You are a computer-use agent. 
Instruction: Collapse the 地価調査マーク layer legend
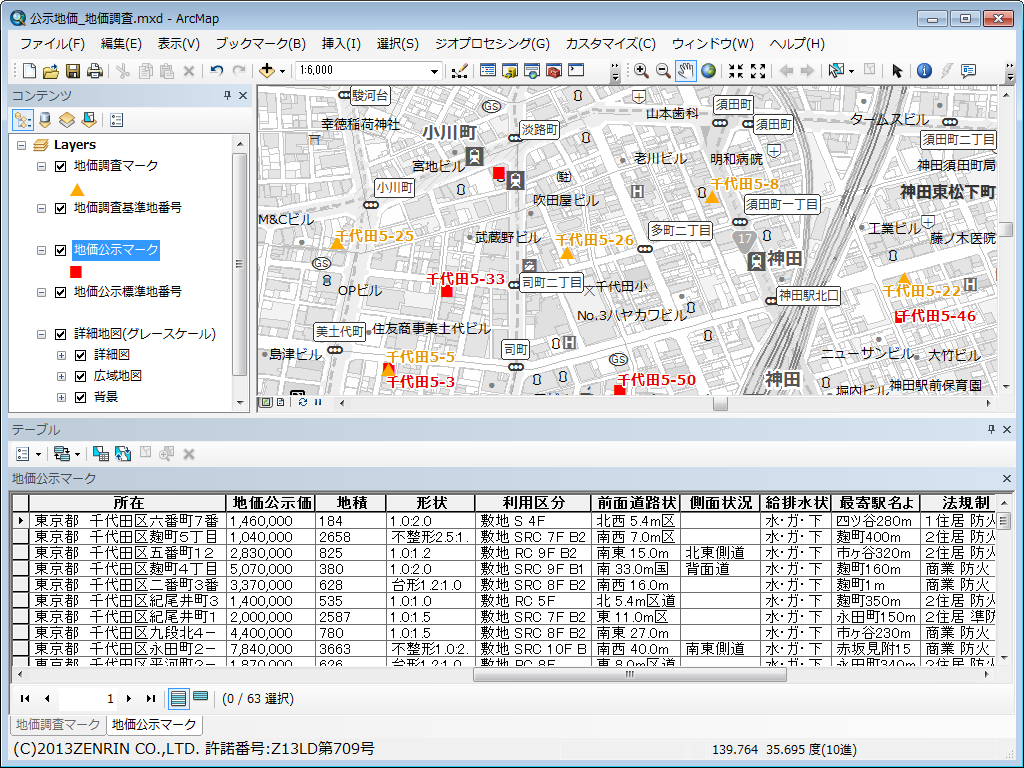point(41,167)
